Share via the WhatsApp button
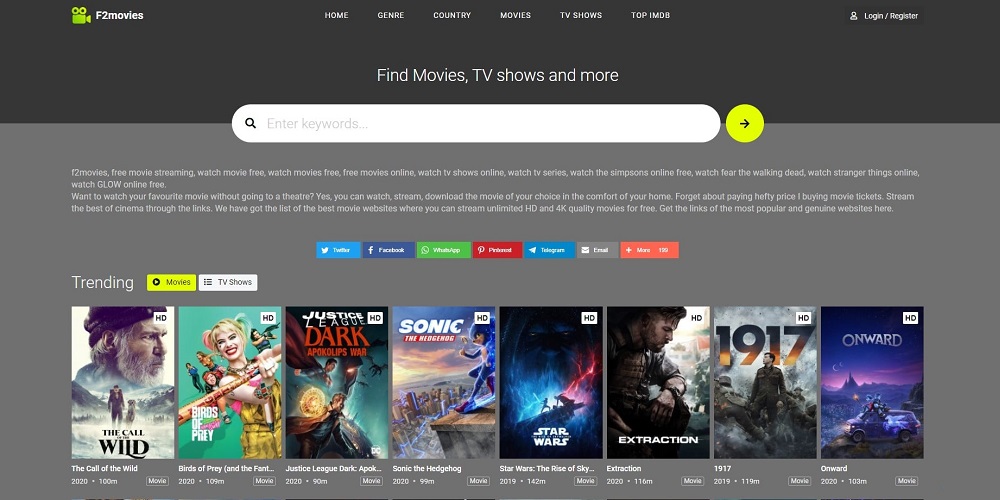The image size is (1000, 500). tap(443, 250)
